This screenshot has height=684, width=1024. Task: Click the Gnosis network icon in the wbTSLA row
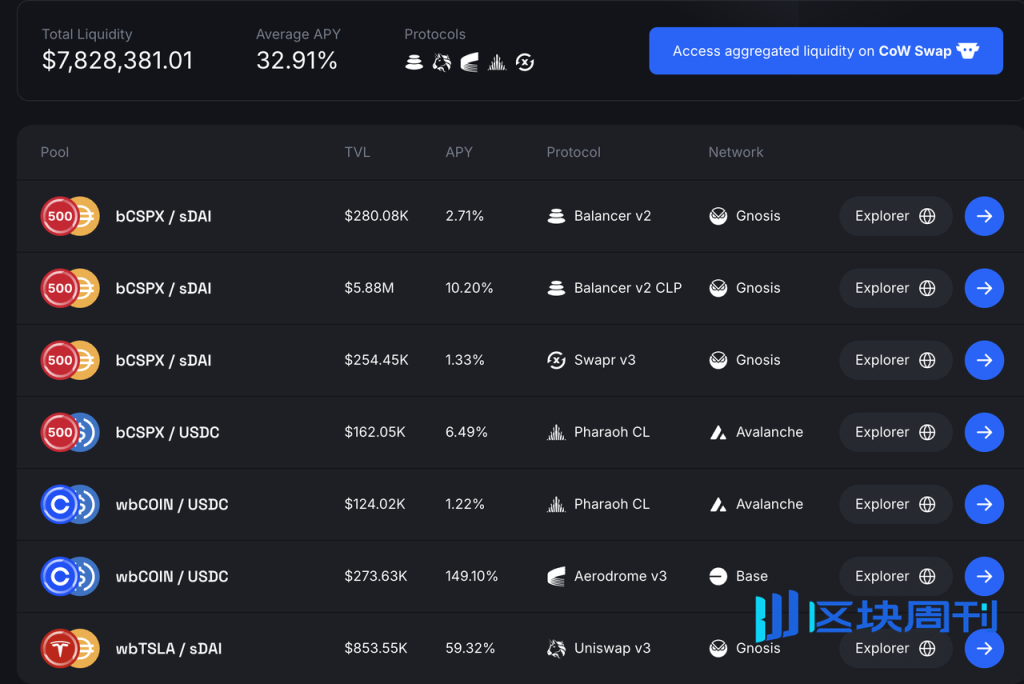pyautogui.click(x=718, y=648)
